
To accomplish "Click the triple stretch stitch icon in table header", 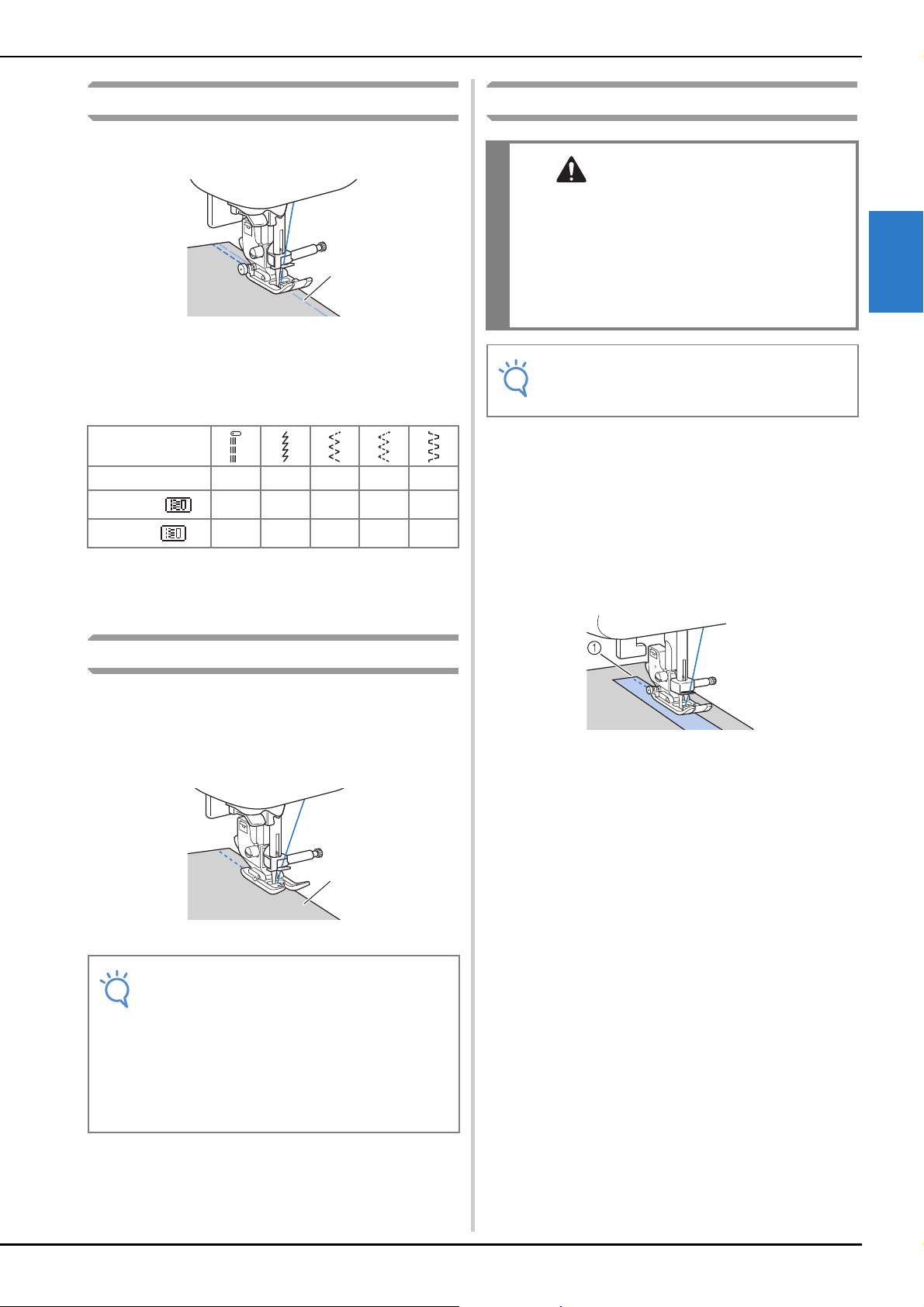I will point(236,446).
